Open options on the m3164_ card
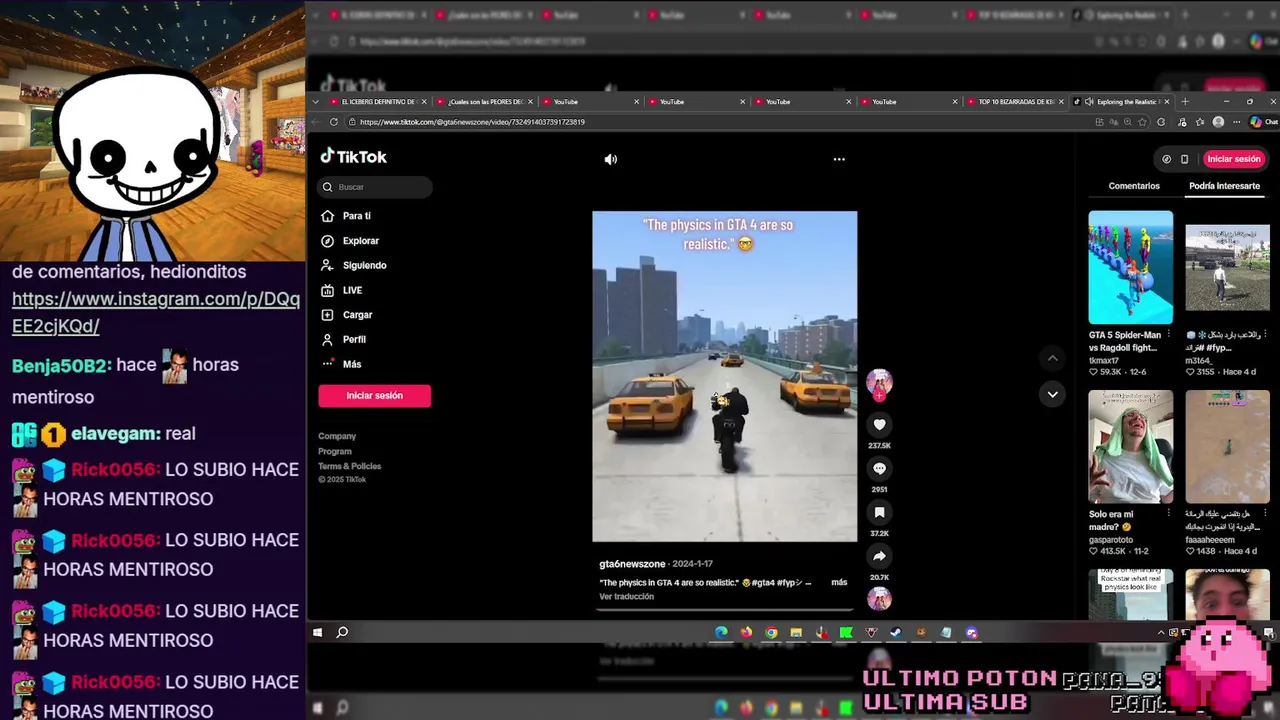1280x720 pixels. coord(1265,334)
